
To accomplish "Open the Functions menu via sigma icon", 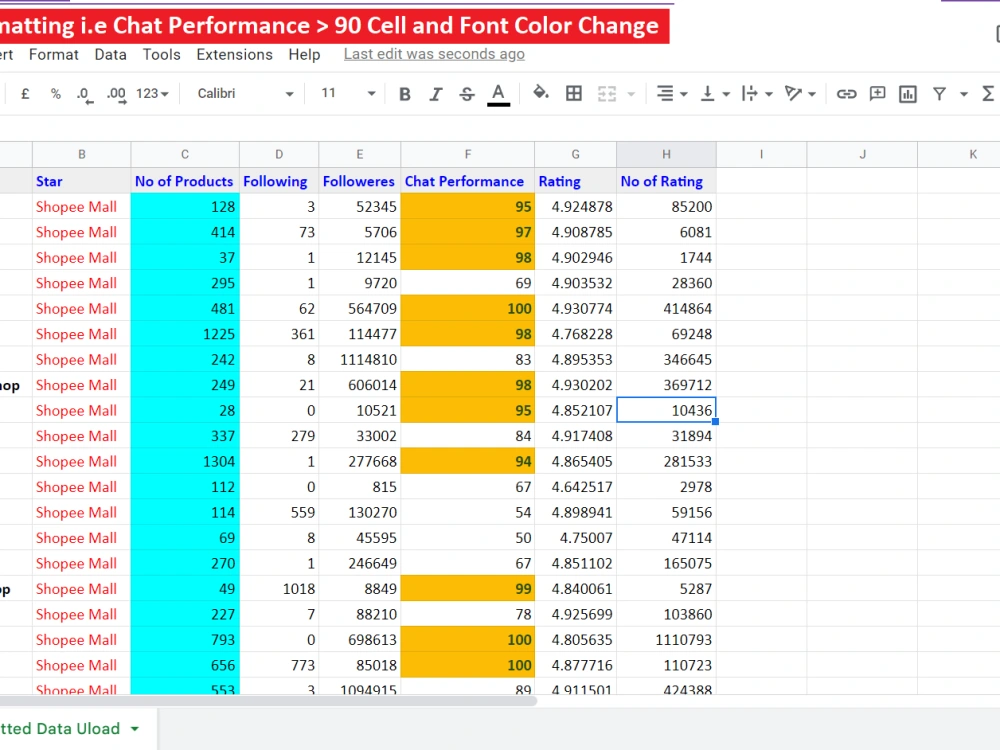I will (988, 93).
